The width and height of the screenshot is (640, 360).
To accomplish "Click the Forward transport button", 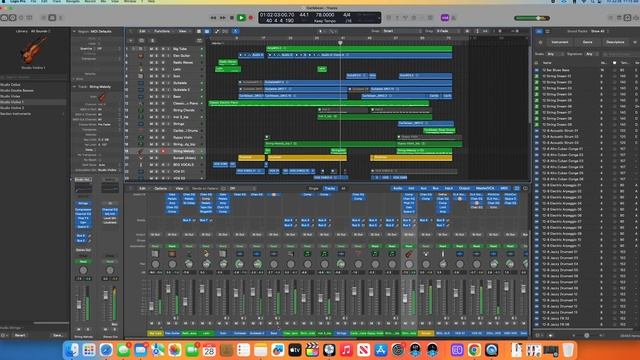I will point(222,18).
